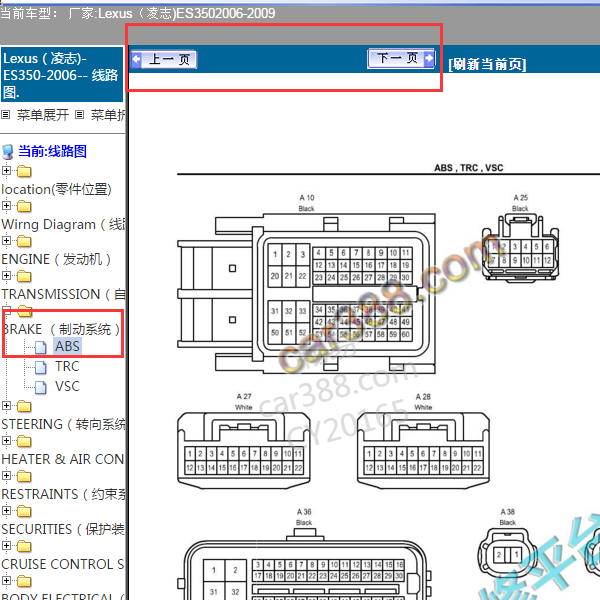Screen dimensions: 600x600
Task: Go to next page with 下一页 button
Action: click(x=401, y=58)
